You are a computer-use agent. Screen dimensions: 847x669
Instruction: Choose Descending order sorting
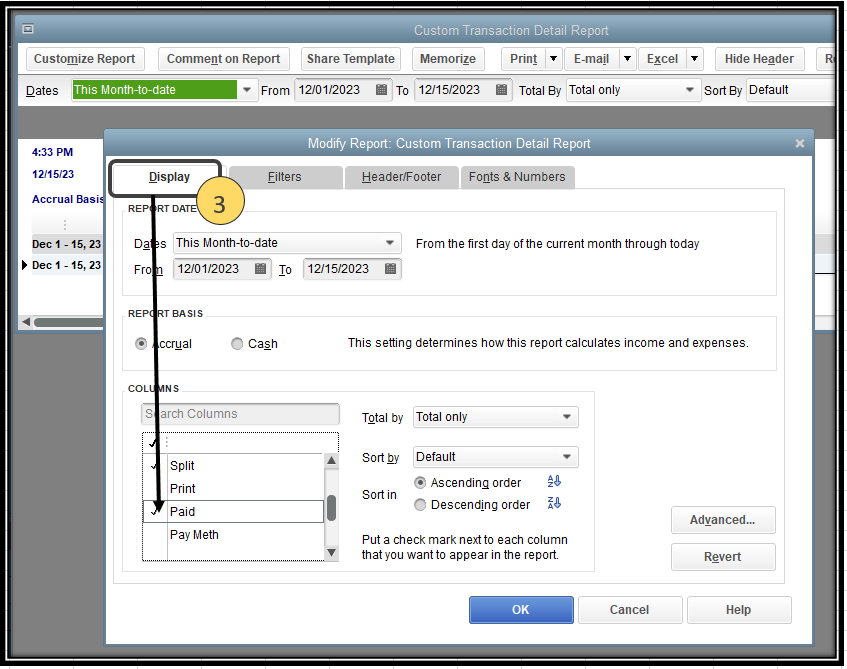tap(420, 505)
